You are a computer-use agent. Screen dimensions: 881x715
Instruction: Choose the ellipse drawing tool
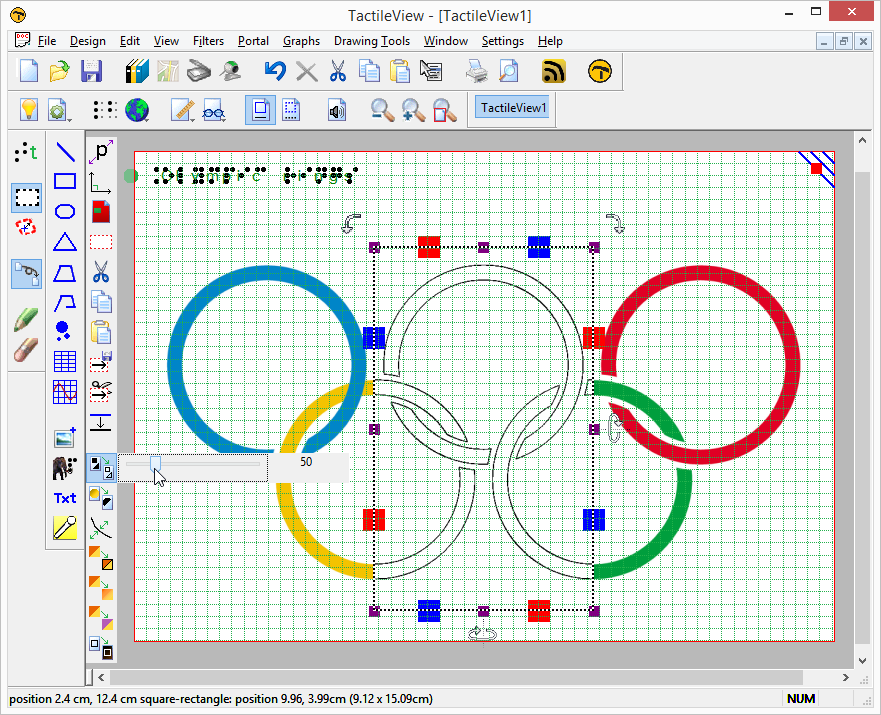pyautogui.click(x=65, y=212)
